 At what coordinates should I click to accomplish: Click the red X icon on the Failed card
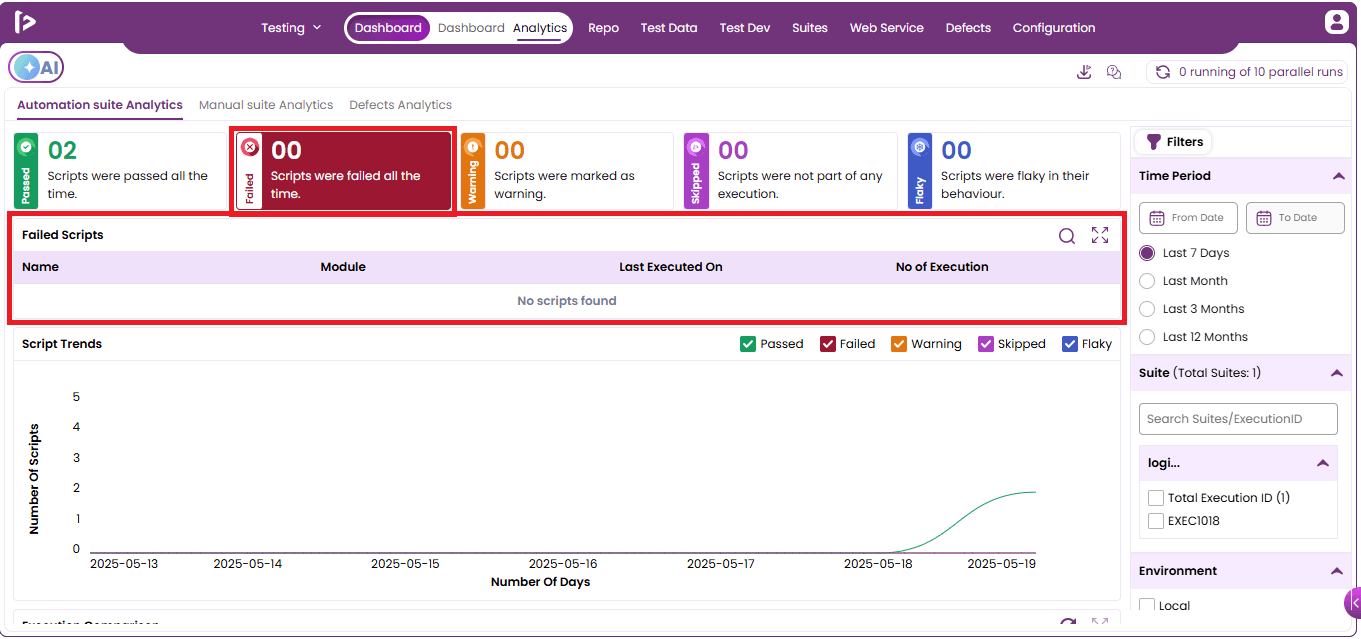[250, 148]
